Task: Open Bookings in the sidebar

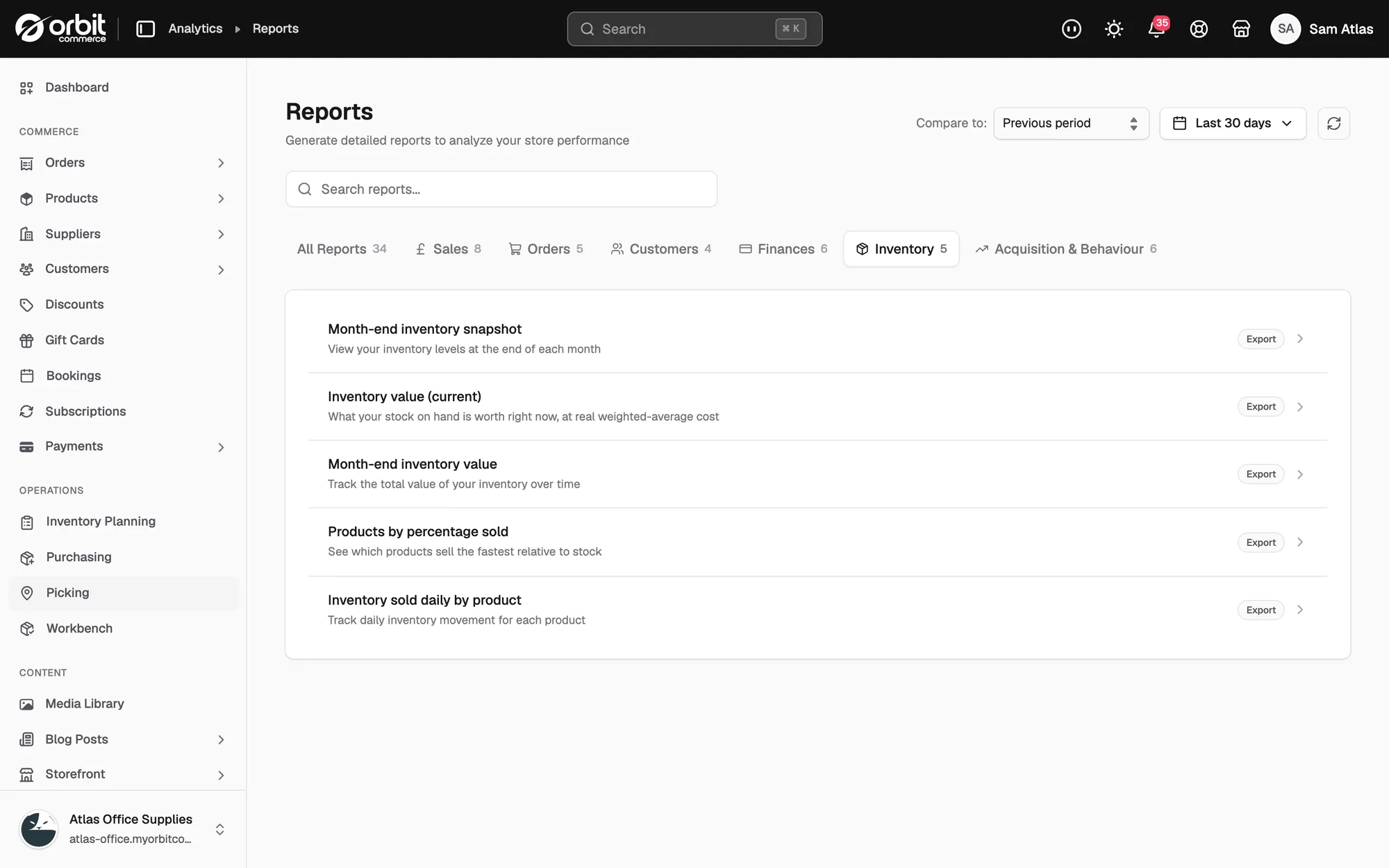Action: pos(123,376)
